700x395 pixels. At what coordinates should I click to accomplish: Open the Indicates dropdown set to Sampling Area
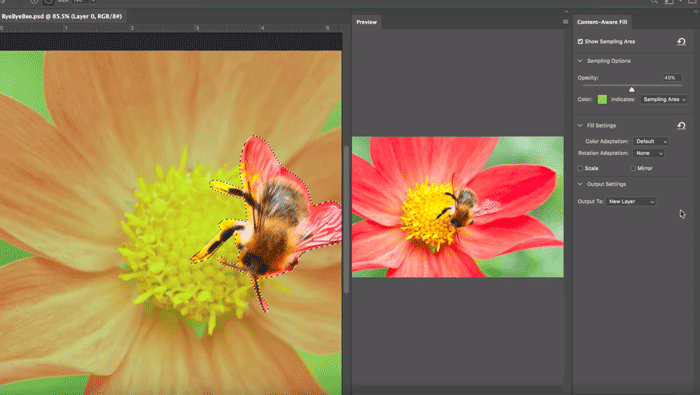tap(664, 100)
